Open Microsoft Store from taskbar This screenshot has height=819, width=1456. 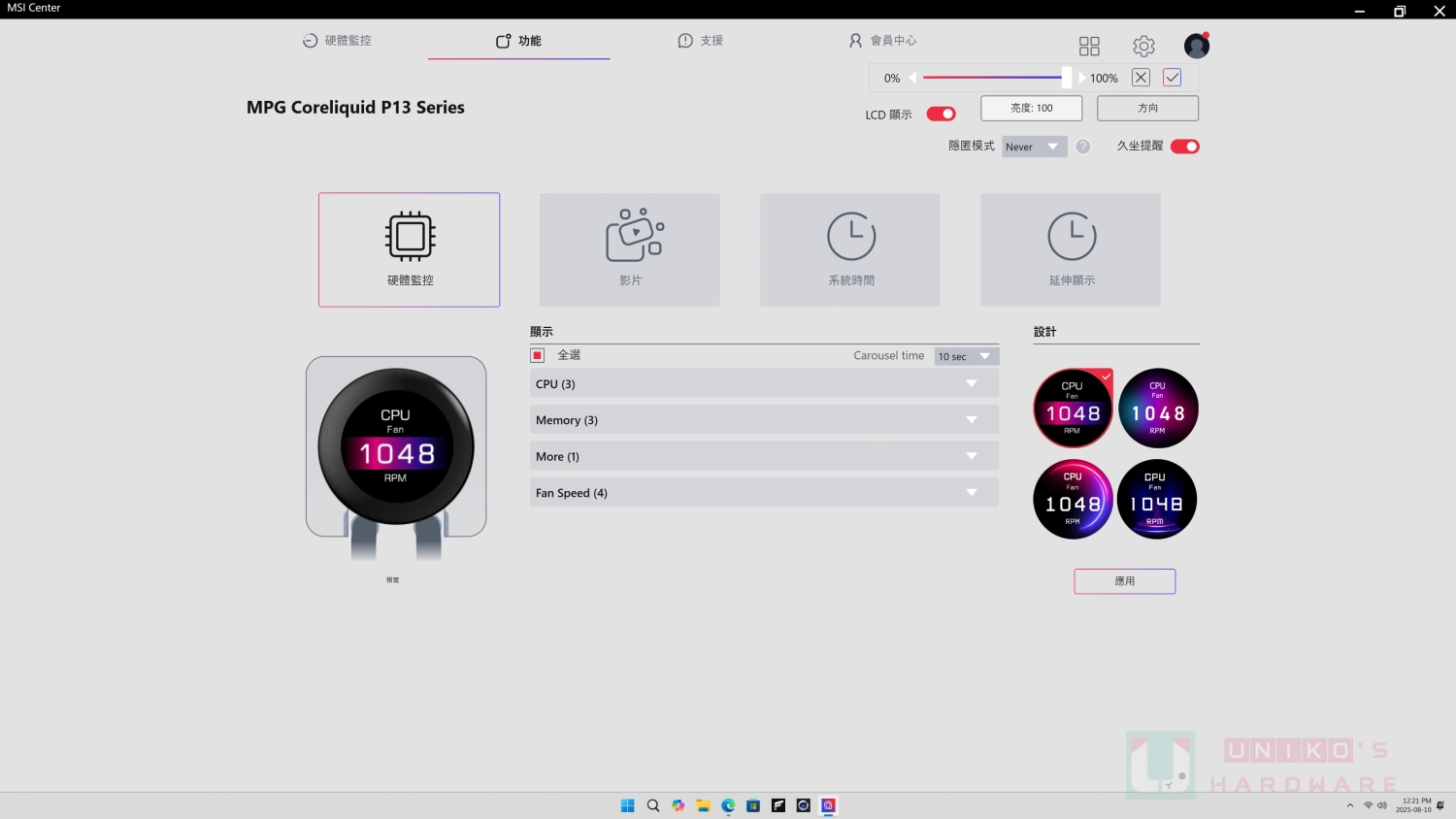753,805
